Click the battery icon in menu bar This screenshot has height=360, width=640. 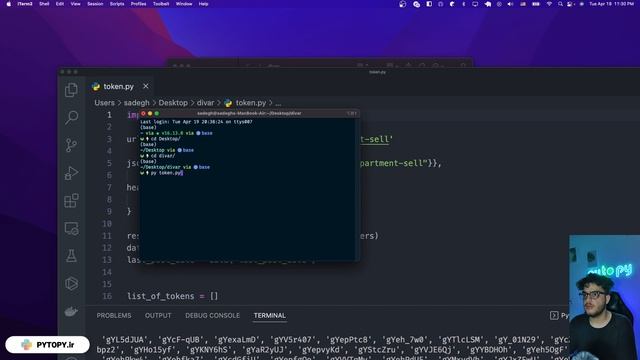(x=536, y=4)
